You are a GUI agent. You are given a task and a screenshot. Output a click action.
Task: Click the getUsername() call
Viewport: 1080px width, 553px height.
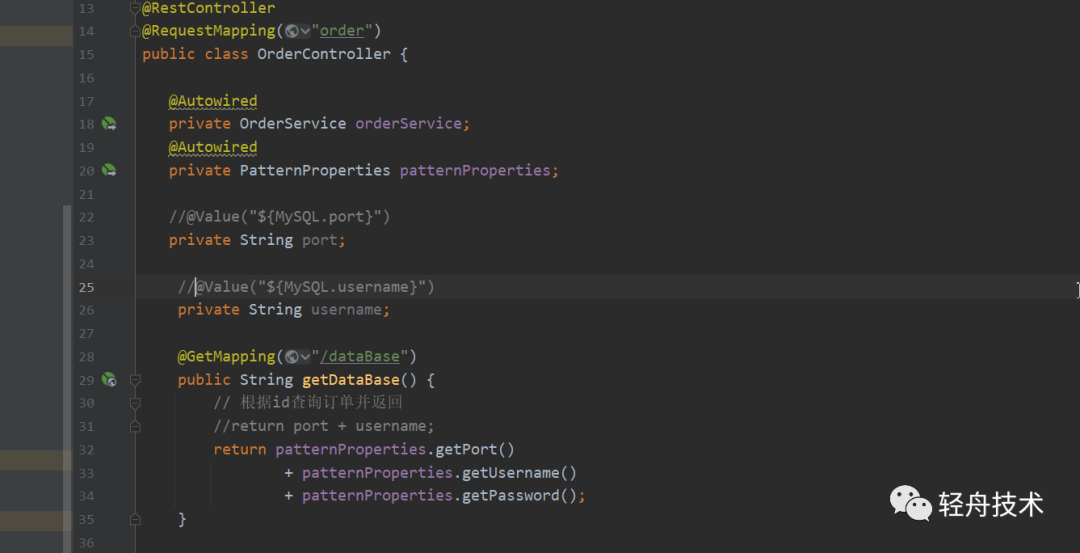519,473
